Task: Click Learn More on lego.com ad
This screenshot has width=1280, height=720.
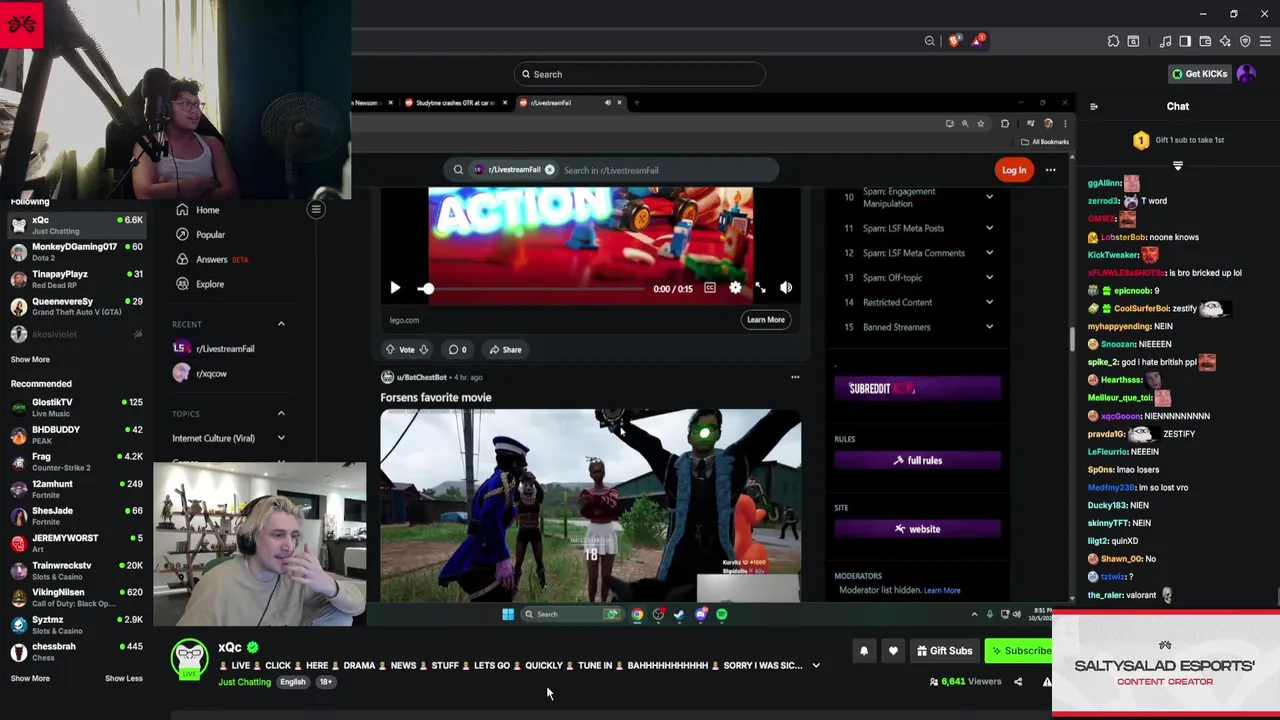Action: [765, 320]
